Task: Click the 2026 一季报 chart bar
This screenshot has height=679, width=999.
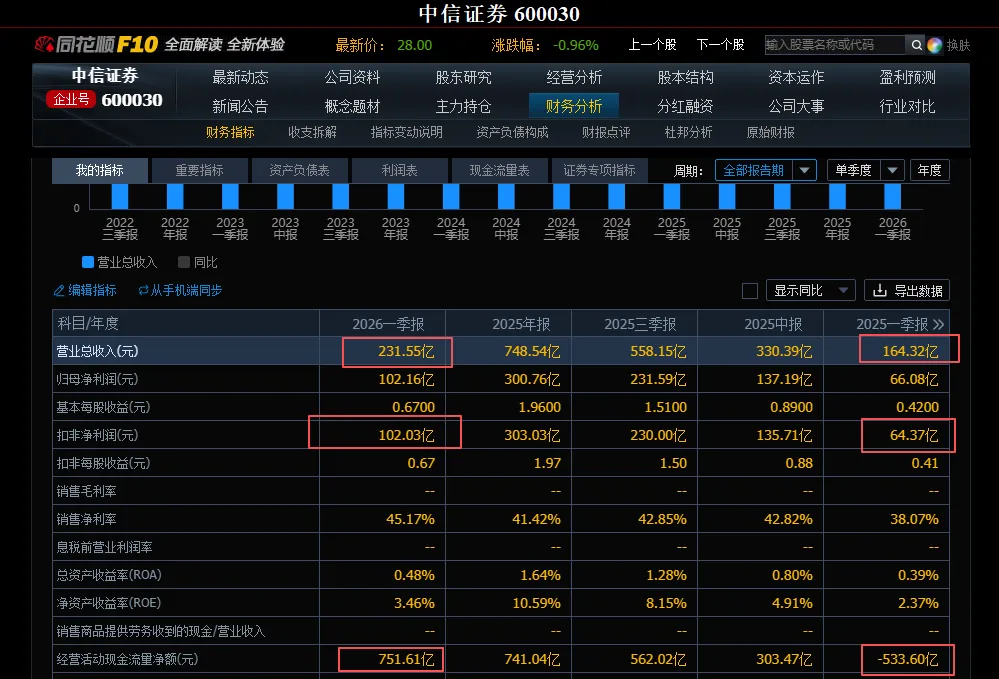Action: click(893, 197)
